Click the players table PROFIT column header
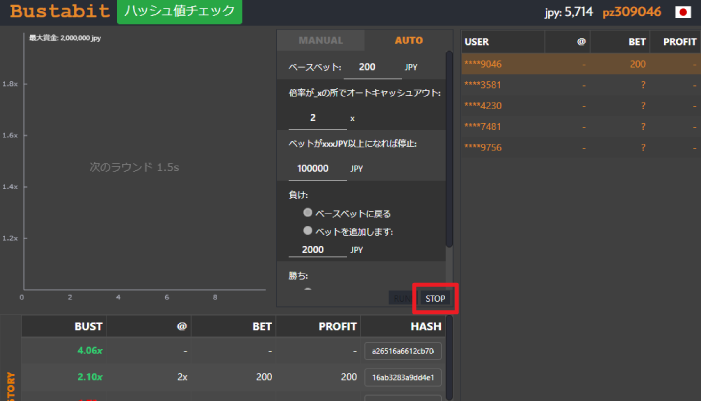Viewport: 701px width, 401px height. pyautogui.click(x=676, y=42)
